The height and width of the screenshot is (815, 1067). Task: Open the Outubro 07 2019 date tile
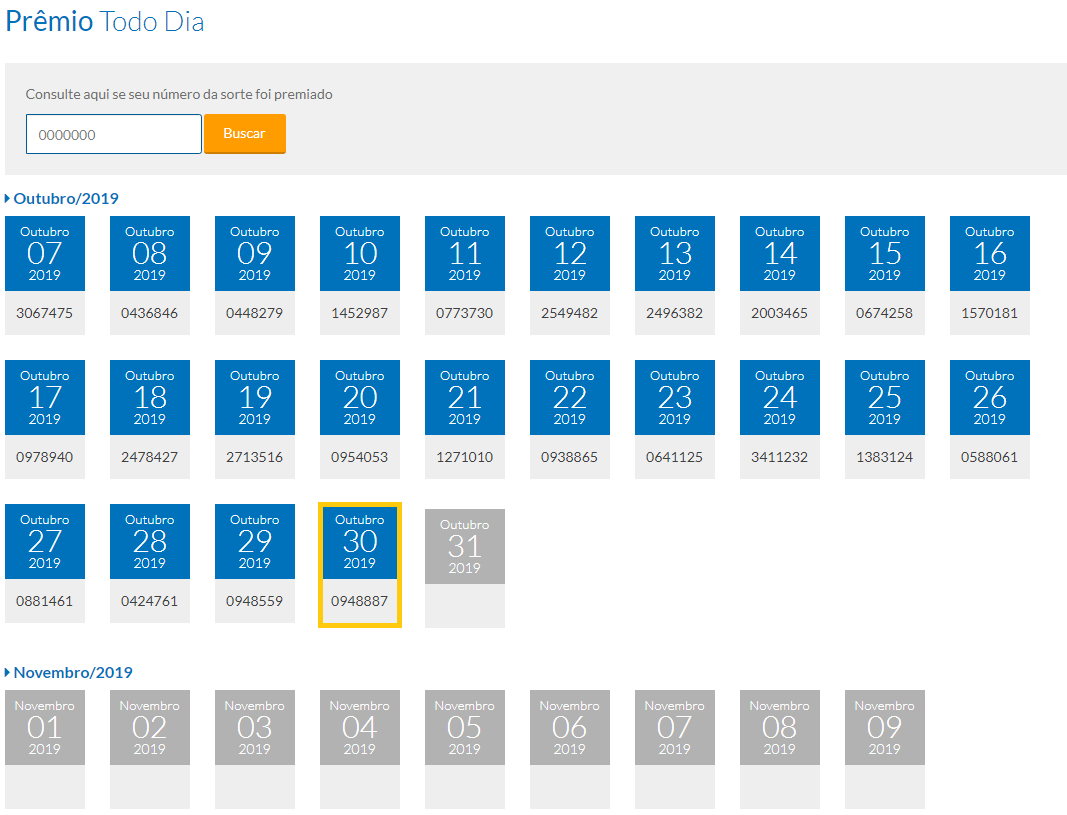(x=45, y=254)
